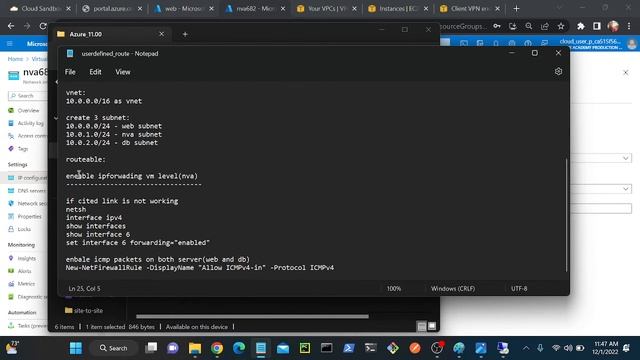Open Chrome side panel

pyautogui.click(x=597, y=26)
